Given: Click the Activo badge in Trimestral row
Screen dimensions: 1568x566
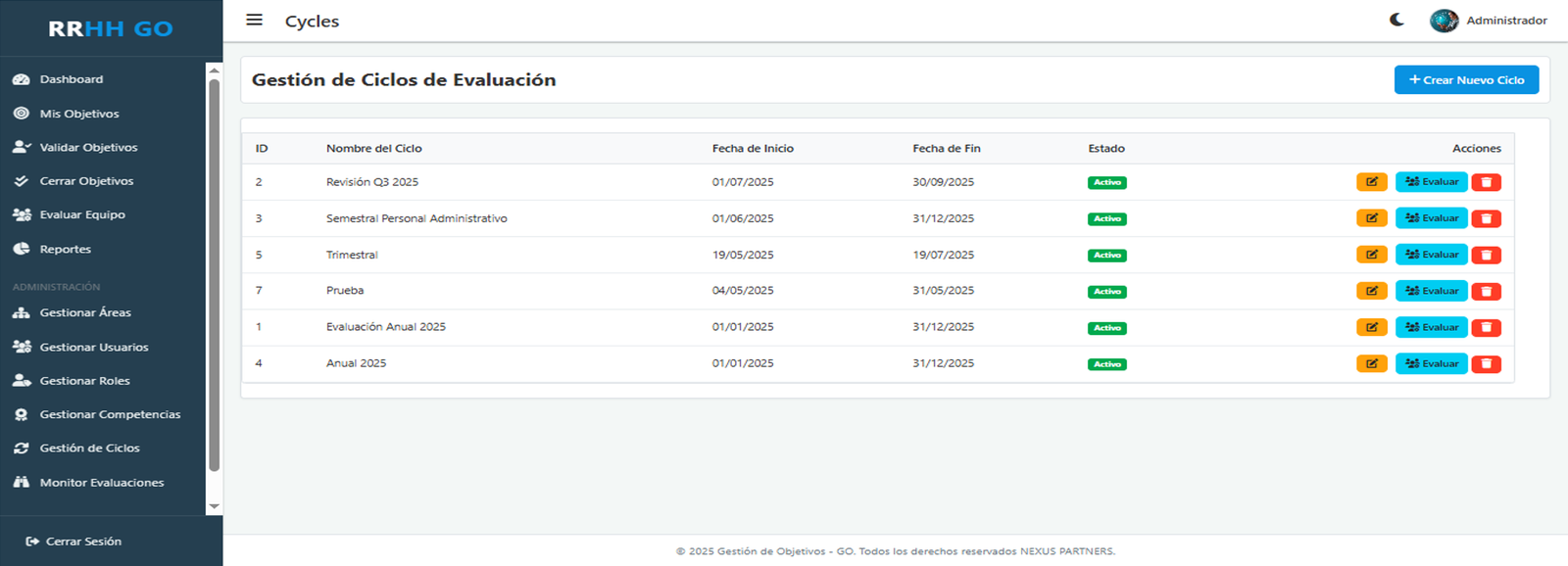Looking at the screenshot, I should tap(1107, 256).
